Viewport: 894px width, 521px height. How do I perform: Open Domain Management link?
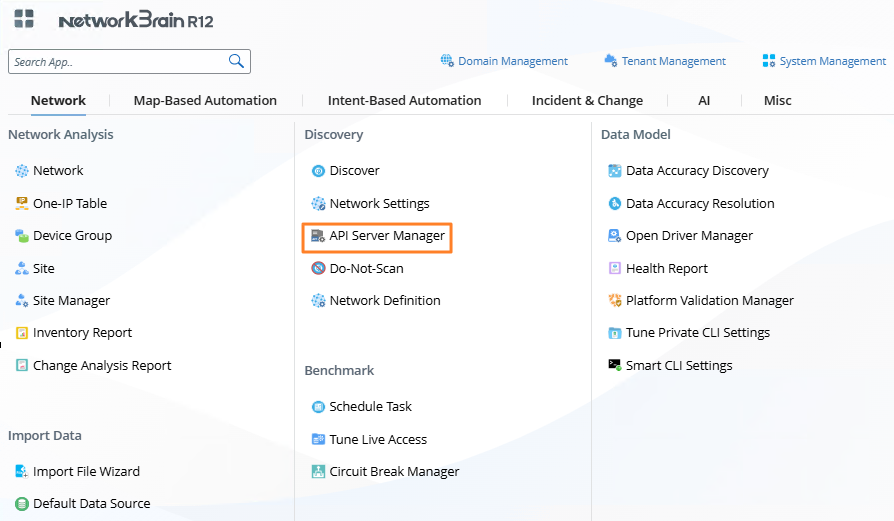point(512,61)
